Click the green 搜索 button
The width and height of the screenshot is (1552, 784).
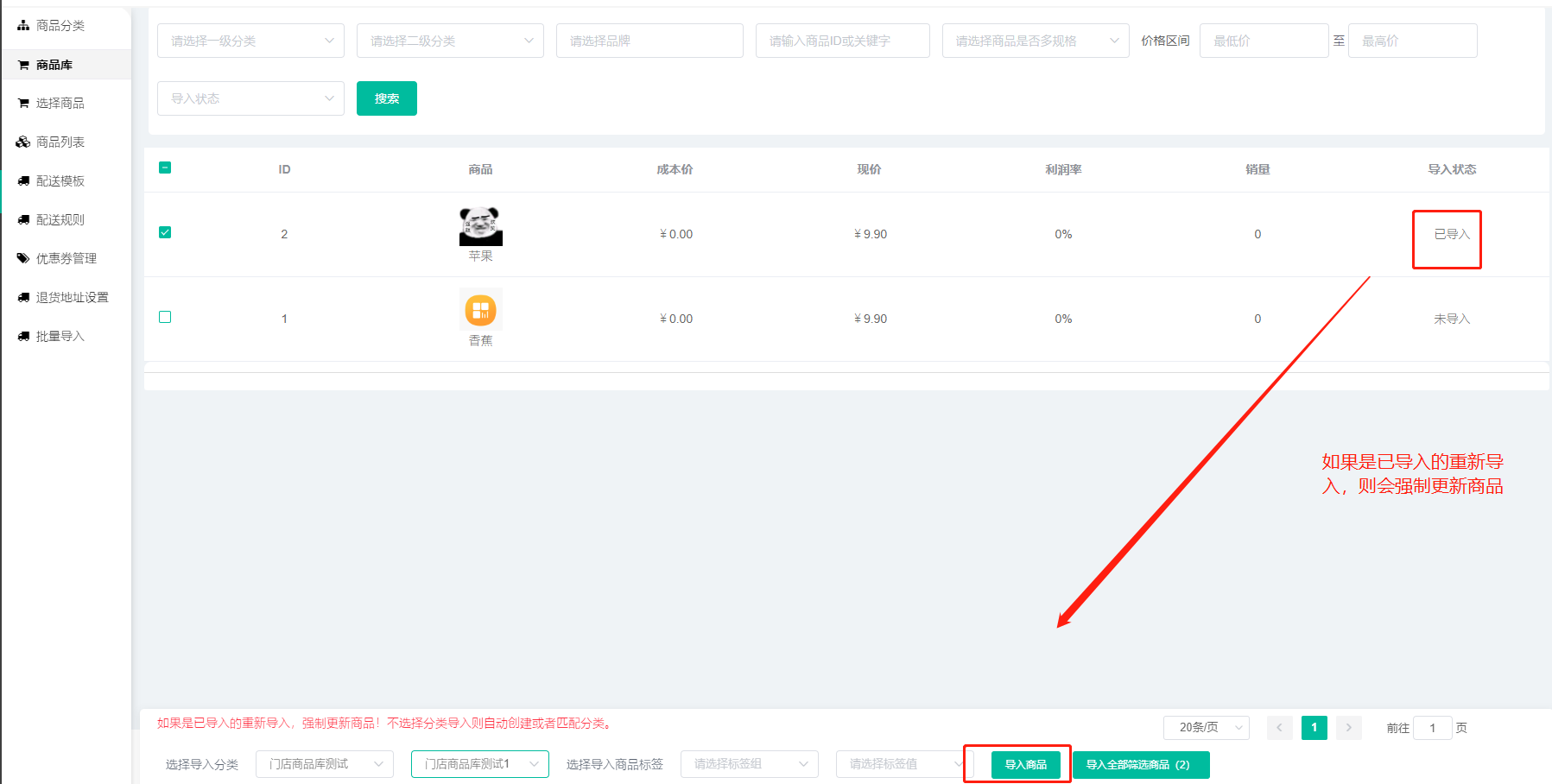click(x=387, y=98)
